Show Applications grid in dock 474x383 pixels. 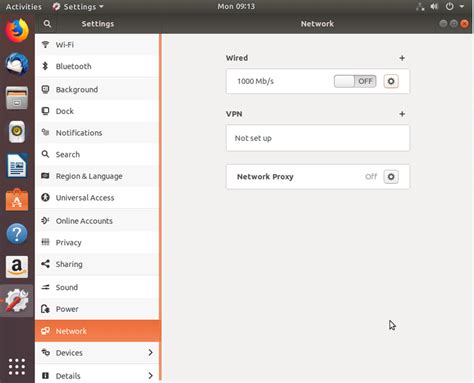(17, 367)
